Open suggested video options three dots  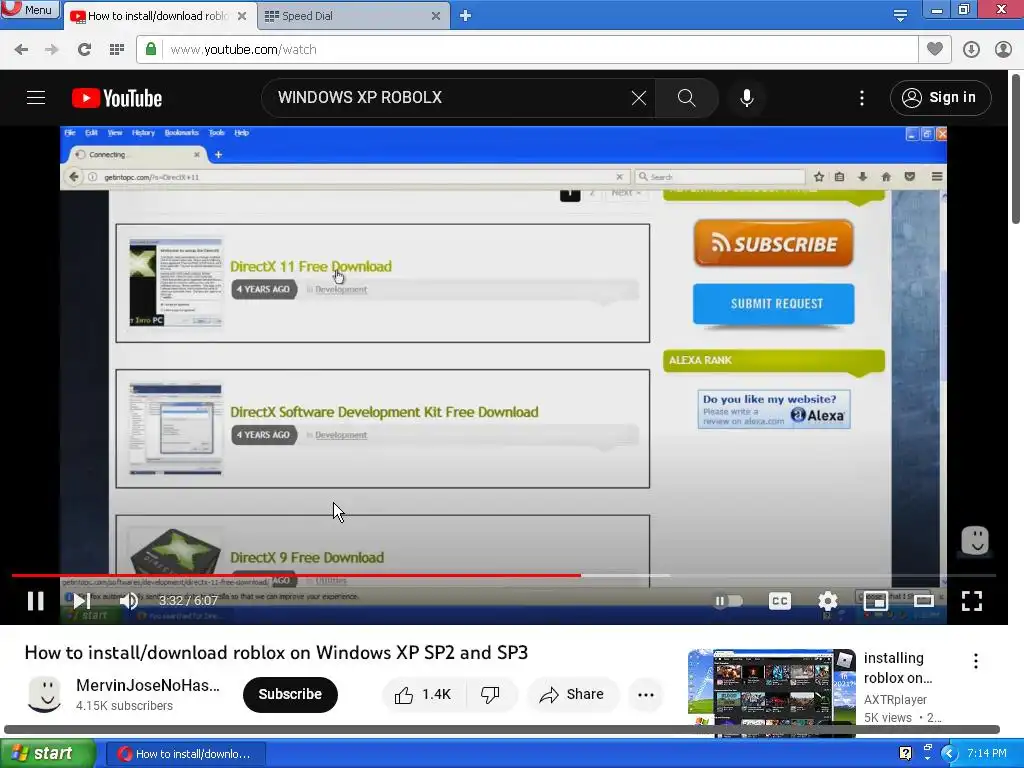[976, 661]
